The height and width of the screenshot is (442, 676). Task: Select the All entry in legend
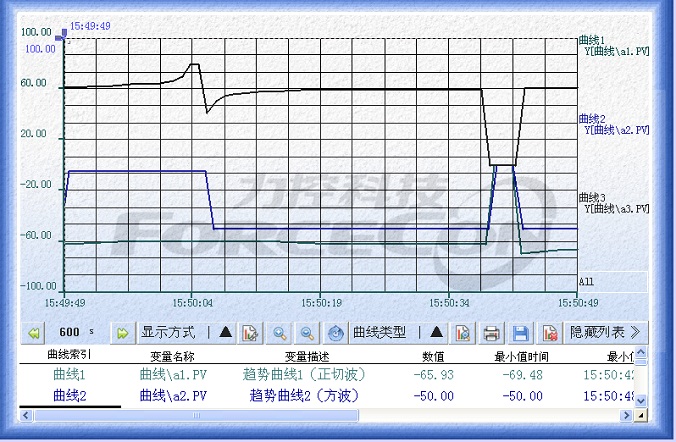click(588, 281)
